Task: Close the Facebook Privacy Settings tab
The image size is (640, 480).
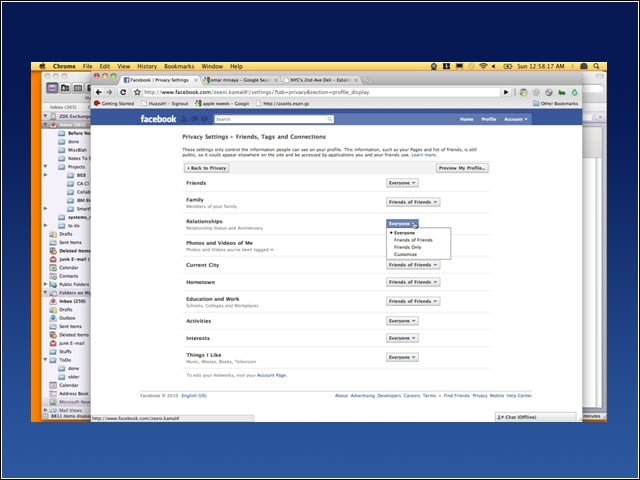Action: click(x=196, y=80)
